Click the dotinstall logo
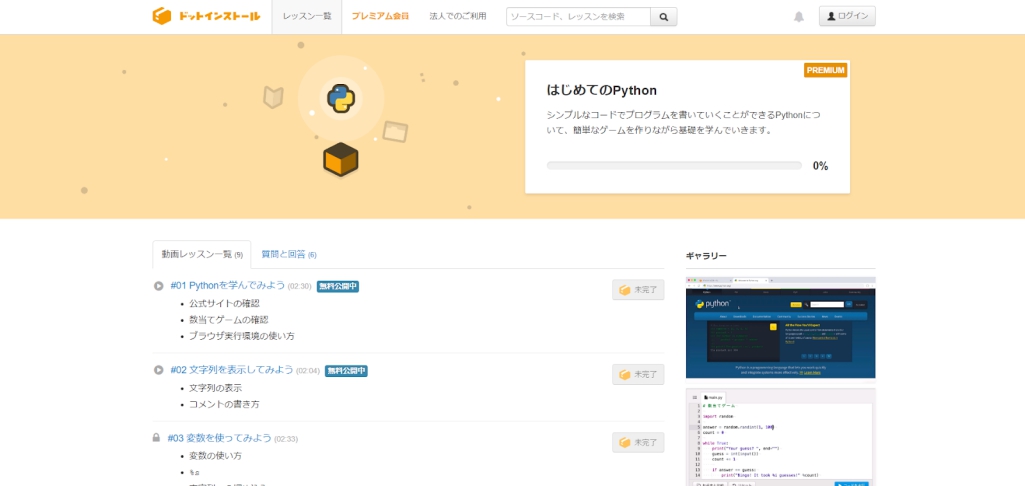Screen dimensions: 1025x486 [206, 16]
